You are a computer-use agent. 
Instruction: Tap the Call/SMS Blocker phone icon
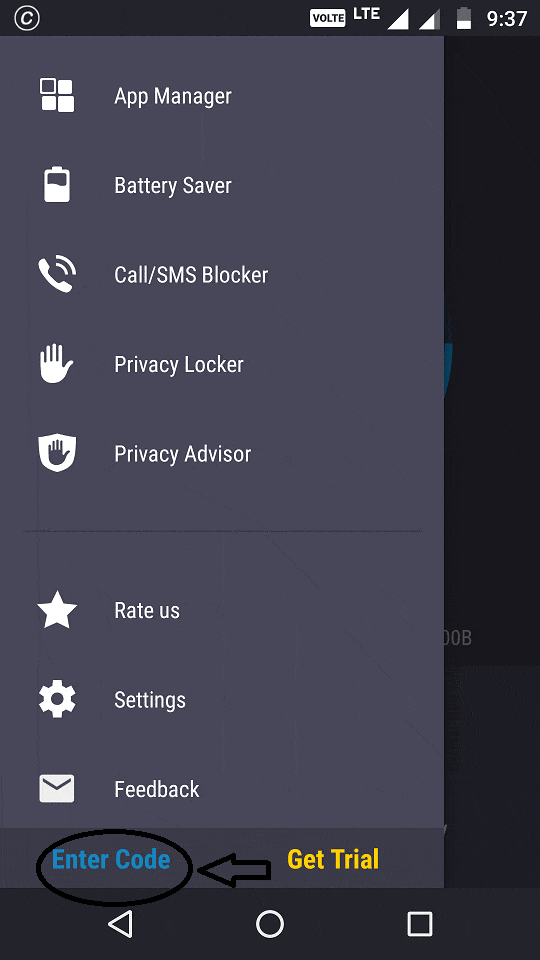pos(57,274)
